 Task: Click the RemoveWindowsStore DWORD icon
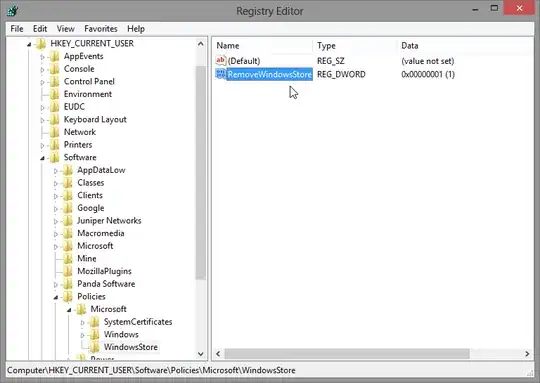pyautogui.click(x=220, y=74)
